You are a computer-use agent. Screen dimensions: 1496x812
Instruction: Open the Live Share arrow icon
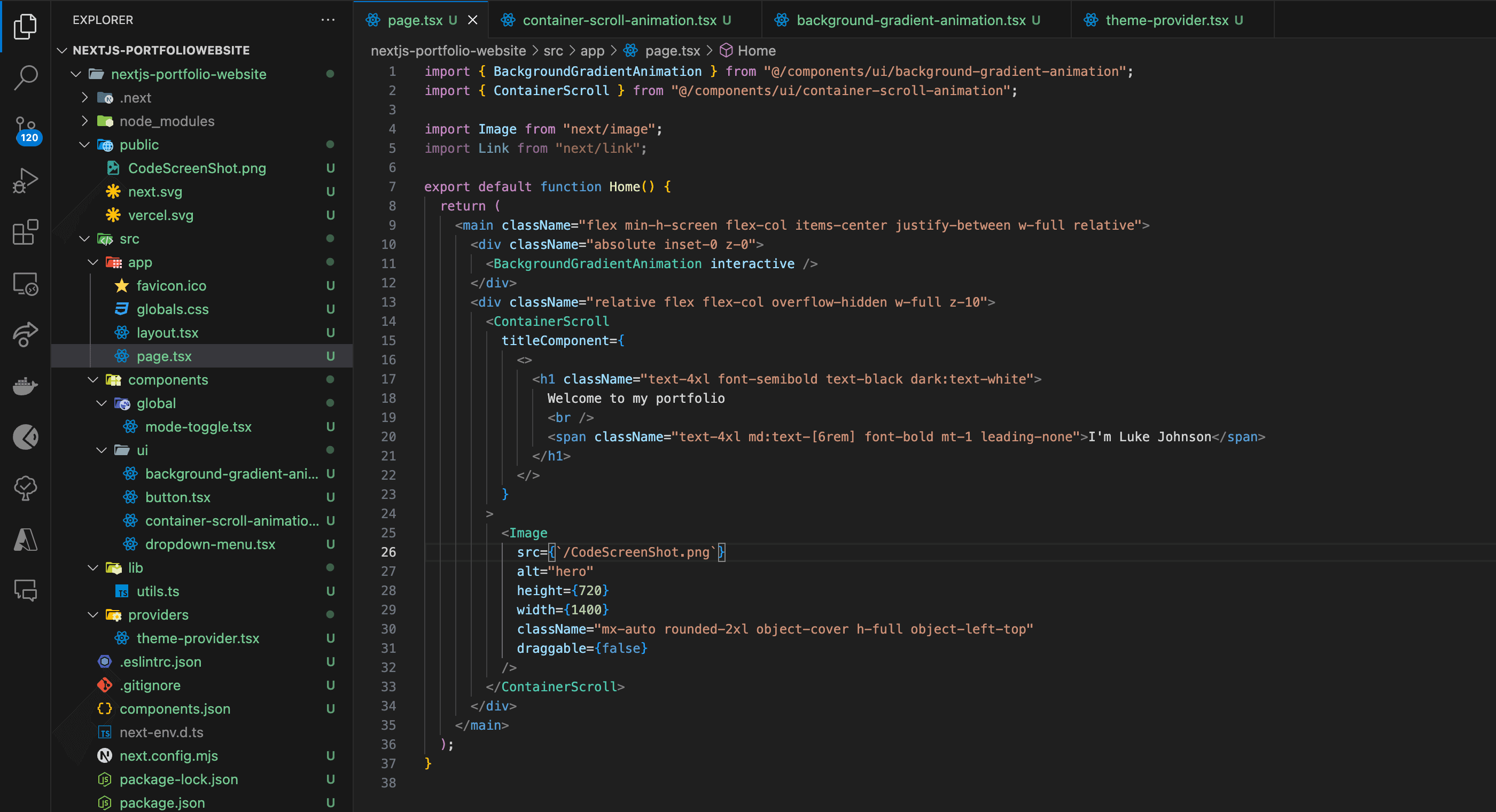pos(25,335)
